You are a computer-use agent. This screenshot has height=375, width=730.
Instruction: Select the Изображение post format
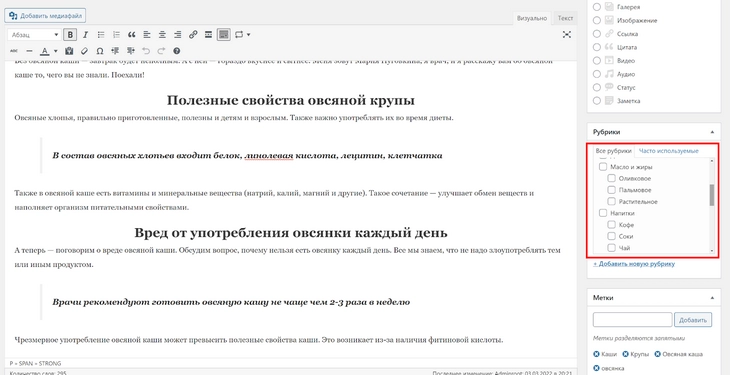pos(597,20)
